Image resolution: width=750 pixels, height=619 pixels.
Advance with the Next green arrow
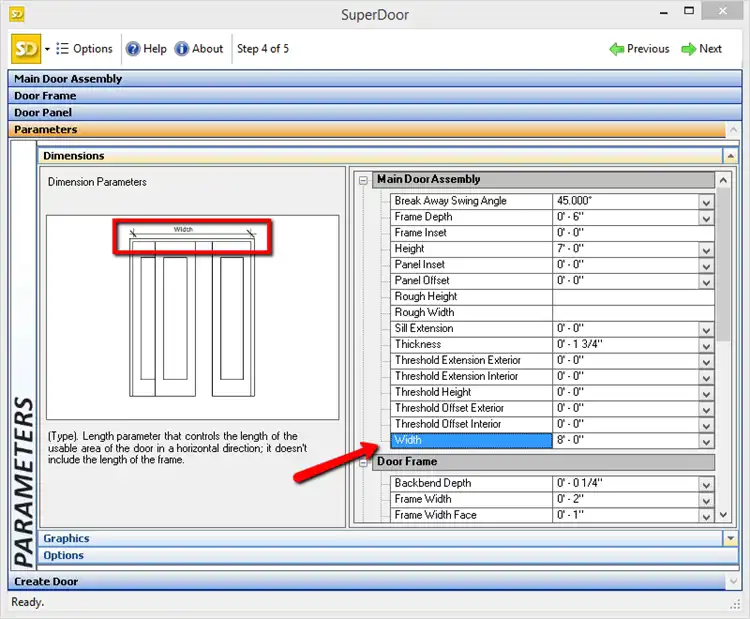coord(701,49)
